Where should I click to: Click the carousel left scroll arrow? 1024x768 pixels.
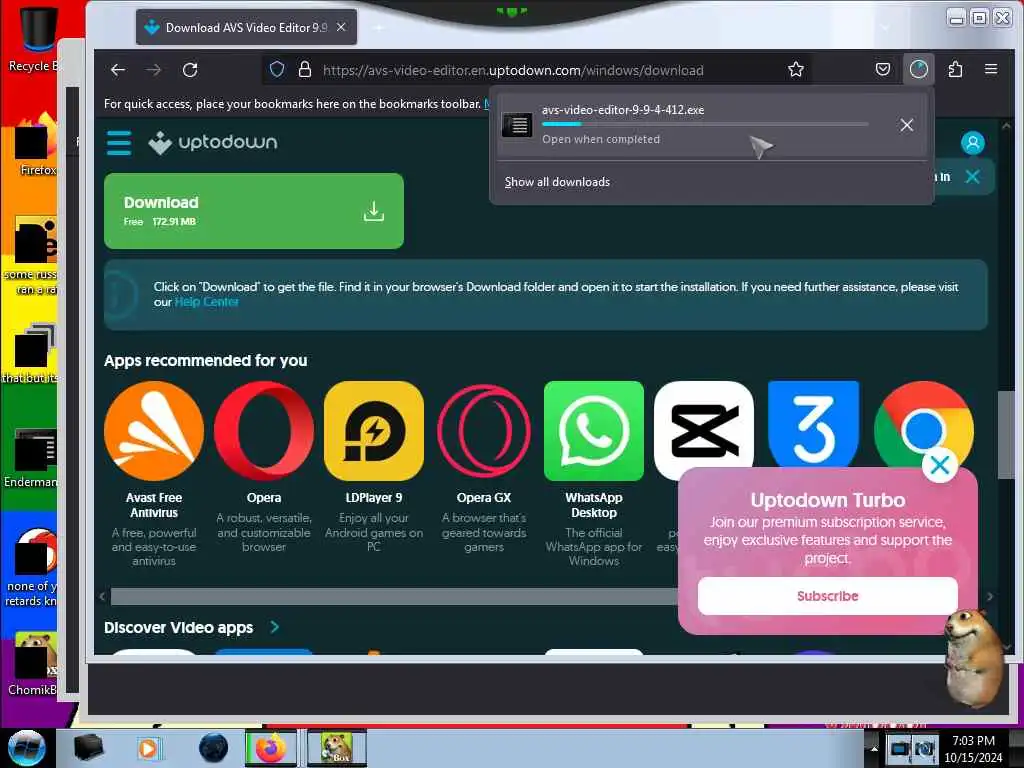point(102,596)
